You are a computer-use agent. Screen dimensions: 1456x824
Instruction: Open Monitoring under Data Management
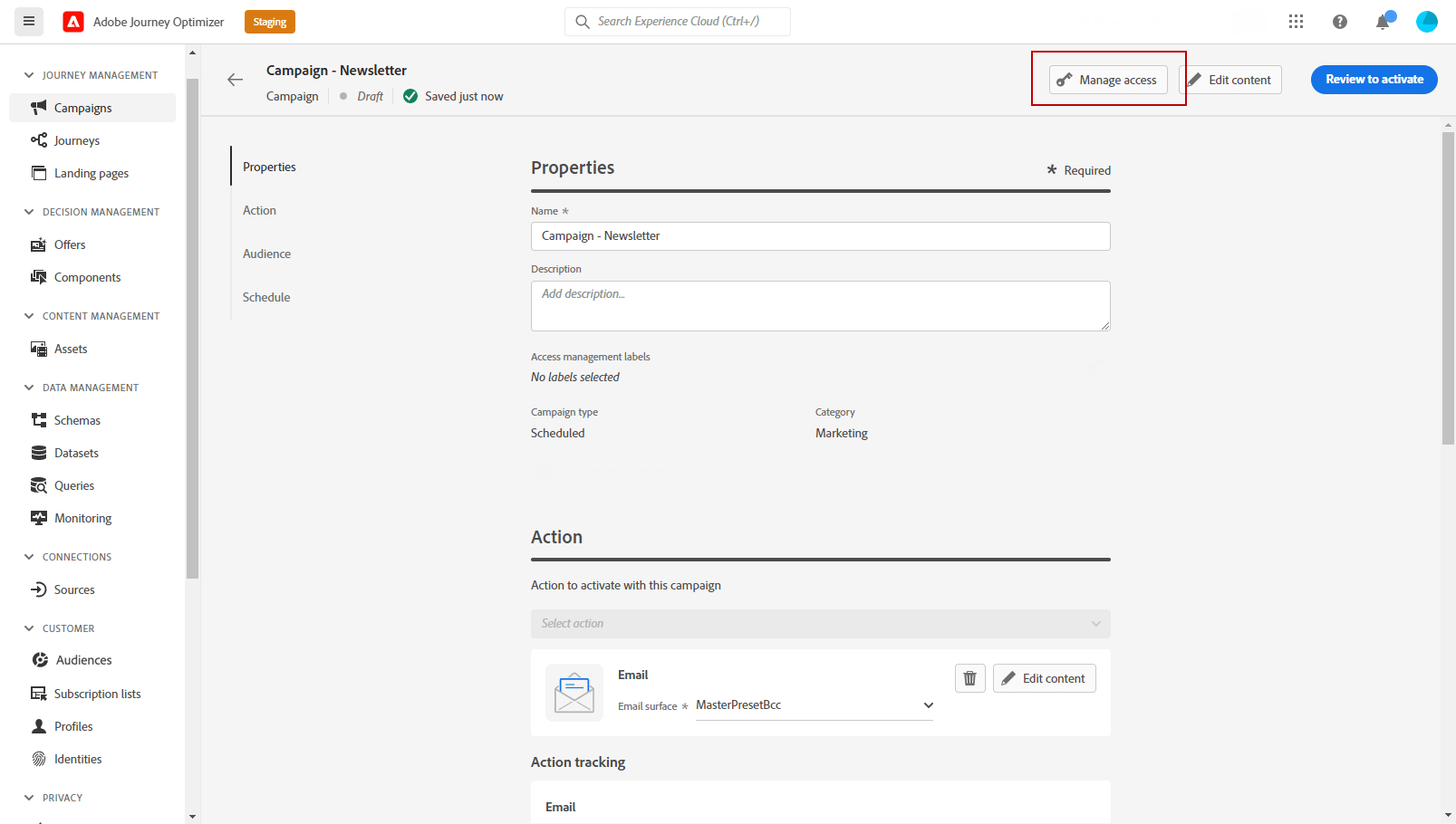82,518
